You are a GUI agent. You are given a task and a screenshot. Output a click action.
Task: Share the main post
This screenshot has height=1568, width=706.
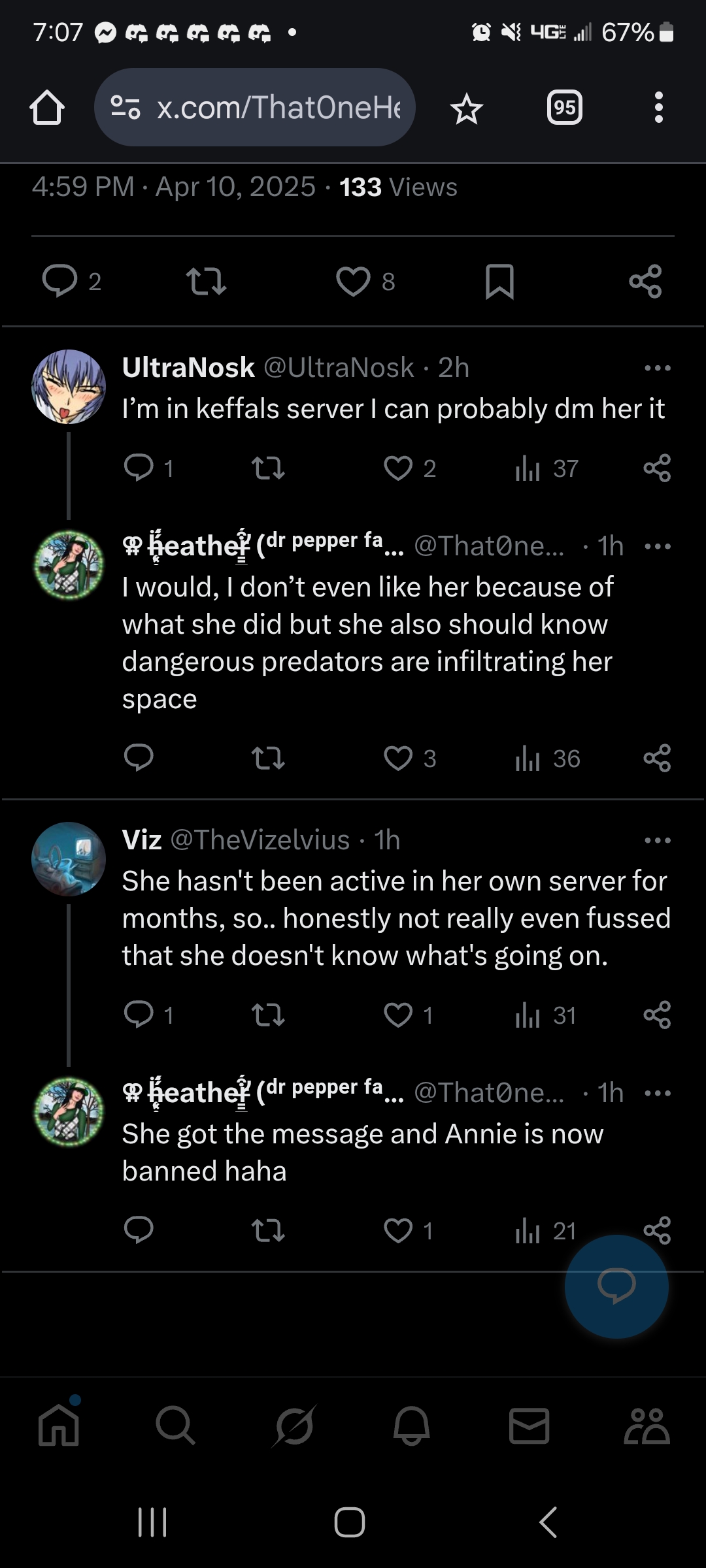(645, 282)
